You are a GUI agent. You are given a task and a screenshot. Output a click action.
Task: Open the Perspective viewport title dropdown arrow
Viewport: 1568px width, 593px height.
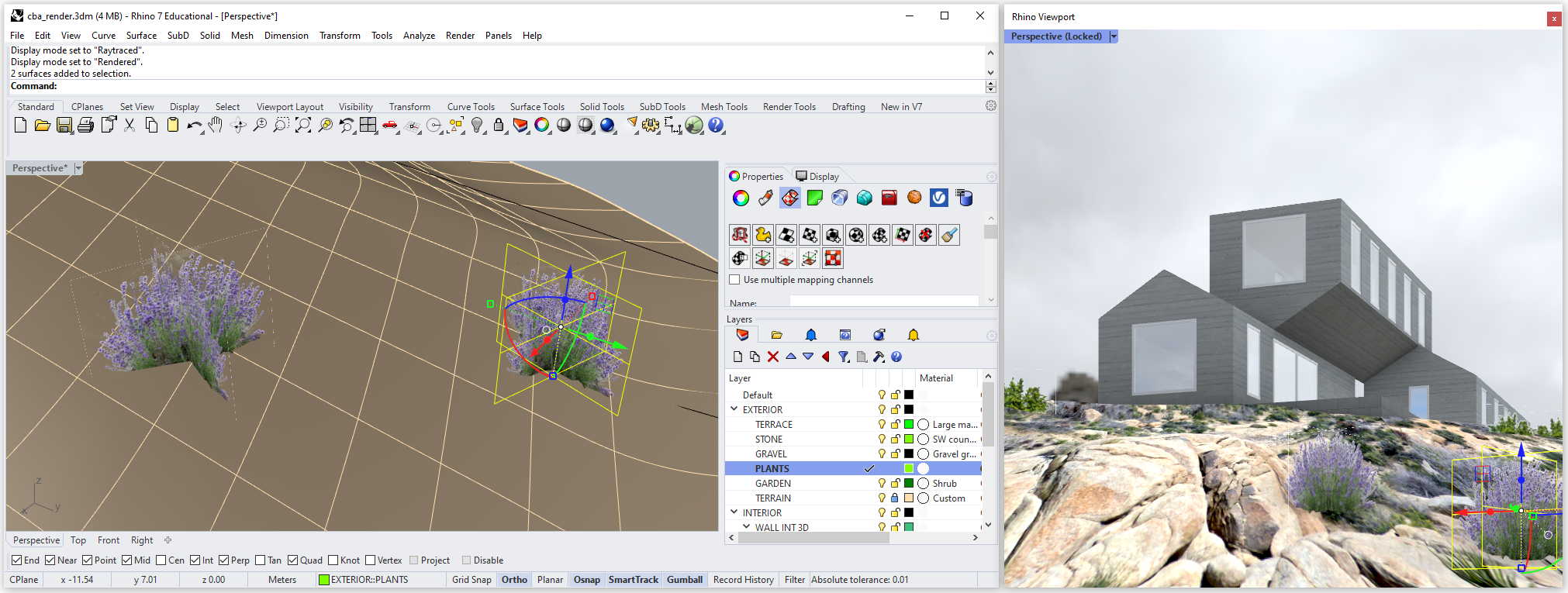pyautogui.click(x=78, y=168)
